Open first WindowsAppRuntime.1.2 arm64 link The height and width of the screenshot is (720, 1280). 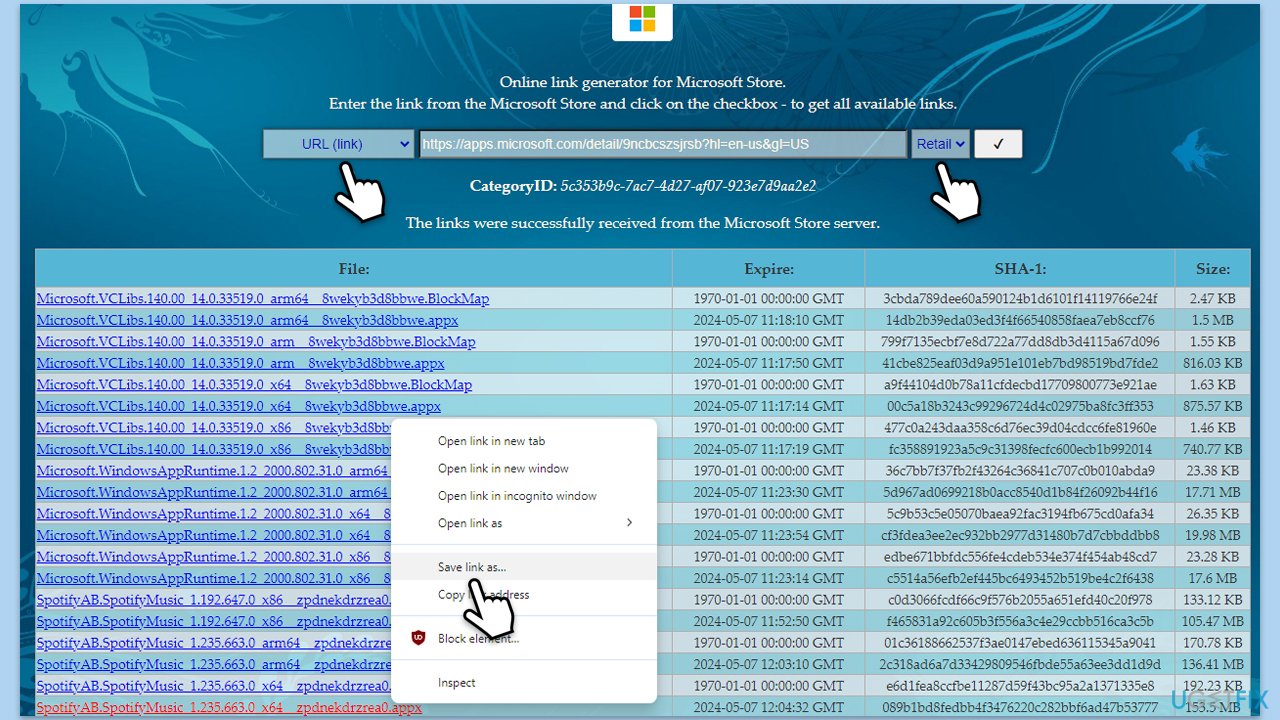pyautogui.click(x=214, y=471)
